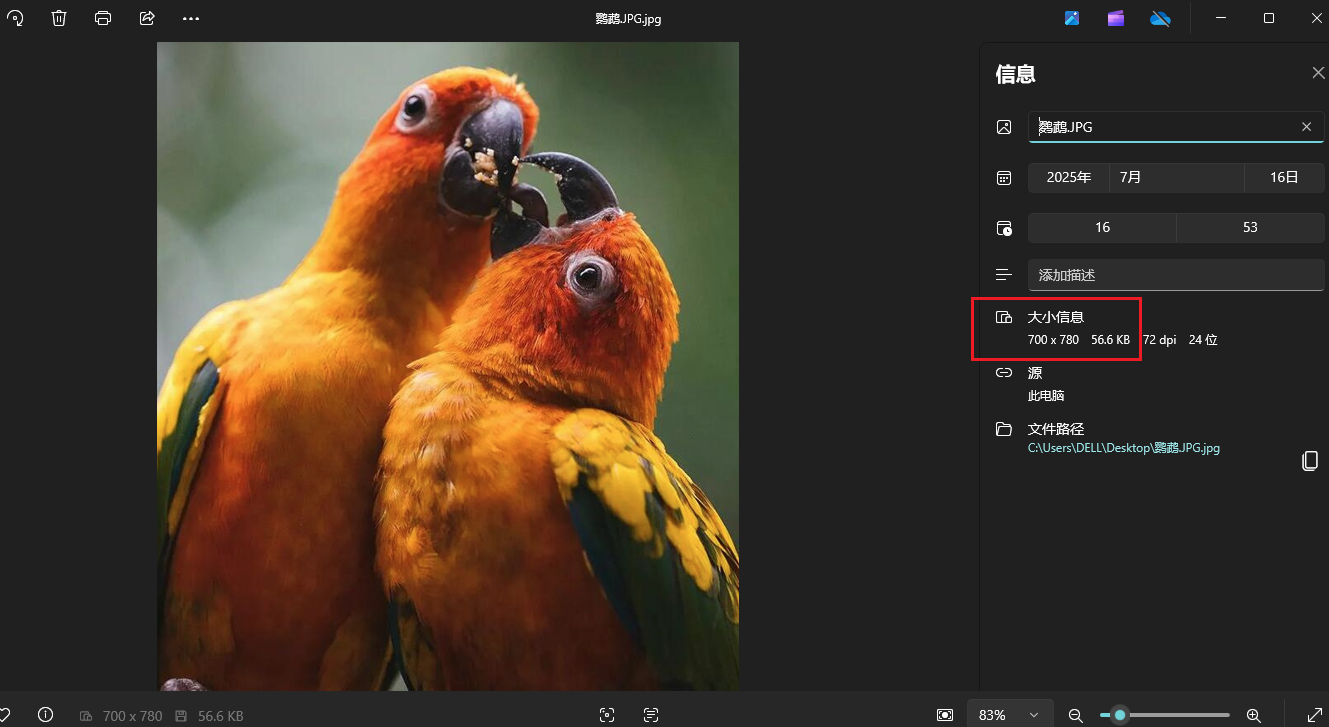Click the description lines icon
1329x727 pixels.
(1004, 275)
